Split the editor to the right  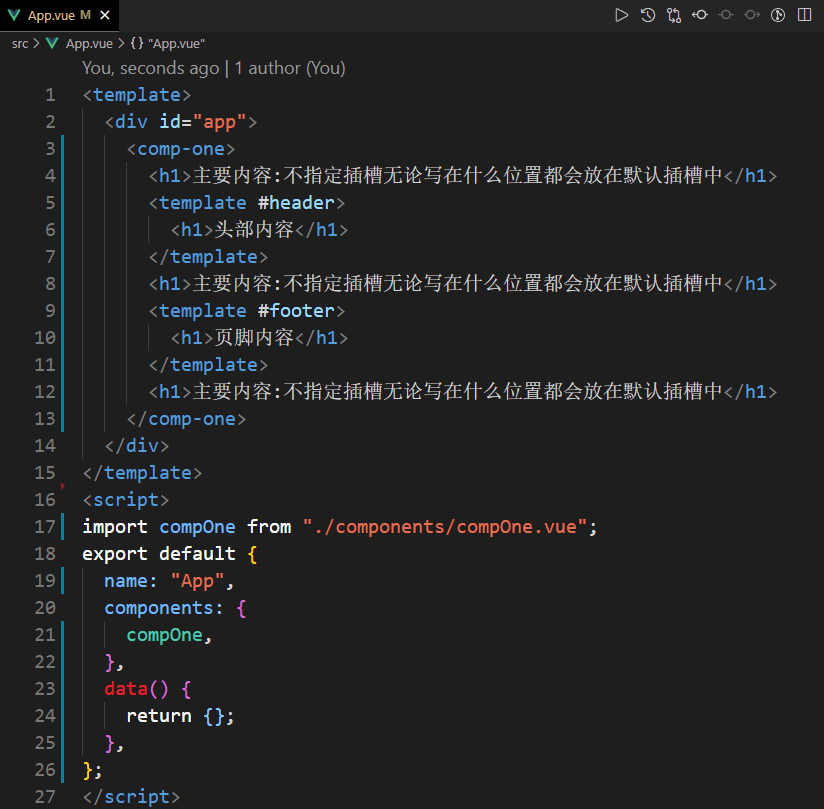804,15
